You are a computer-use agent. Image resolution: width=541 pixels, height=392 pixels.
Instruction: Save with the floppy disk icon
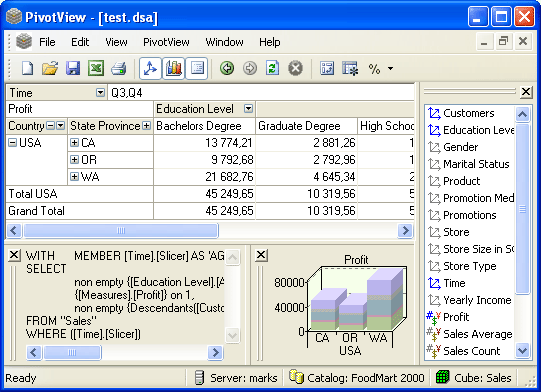point(73,68)
